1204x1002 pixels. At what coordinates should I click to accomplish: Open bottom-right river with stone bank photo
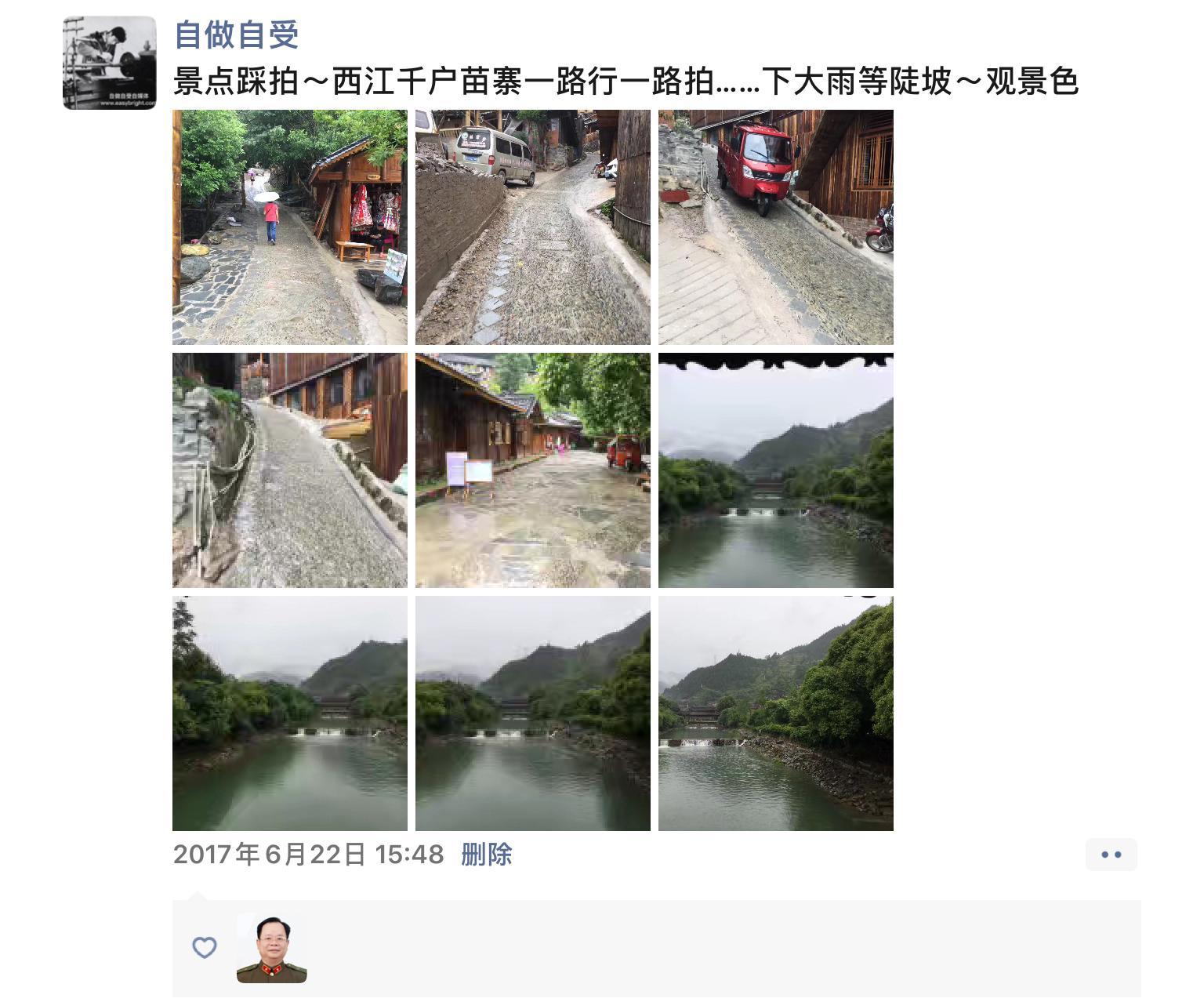point(776,713)
